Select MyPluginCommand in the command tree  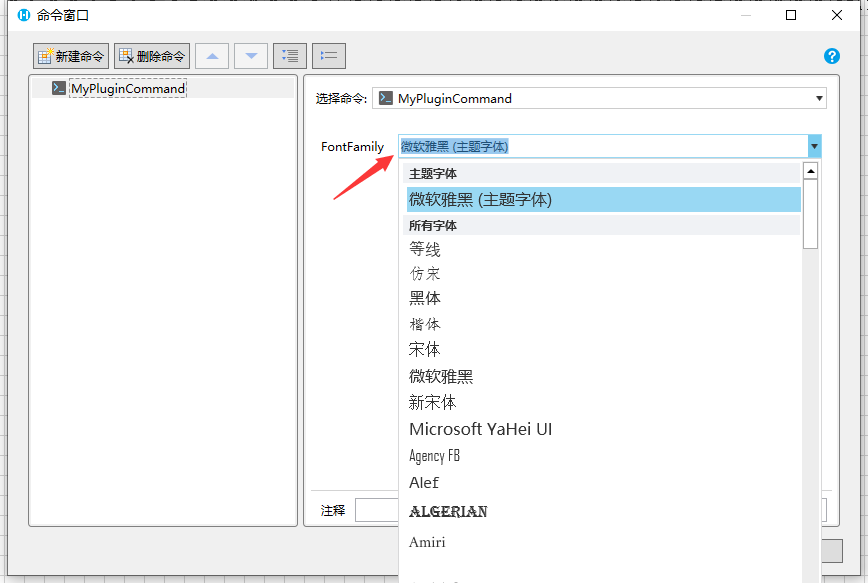tap(128, 89)
